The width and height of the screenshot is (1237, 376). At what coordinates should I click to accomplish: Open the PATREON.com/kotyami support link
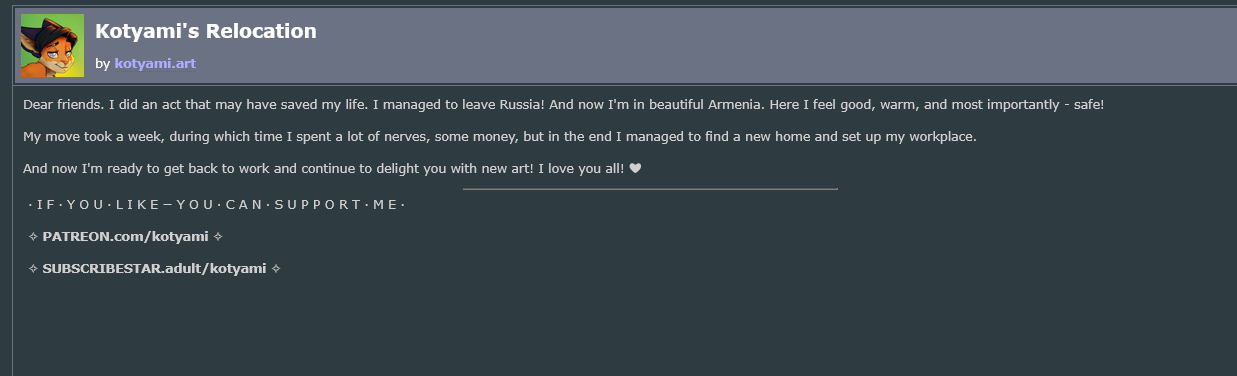pyautogui.click(x=125, y=236)
